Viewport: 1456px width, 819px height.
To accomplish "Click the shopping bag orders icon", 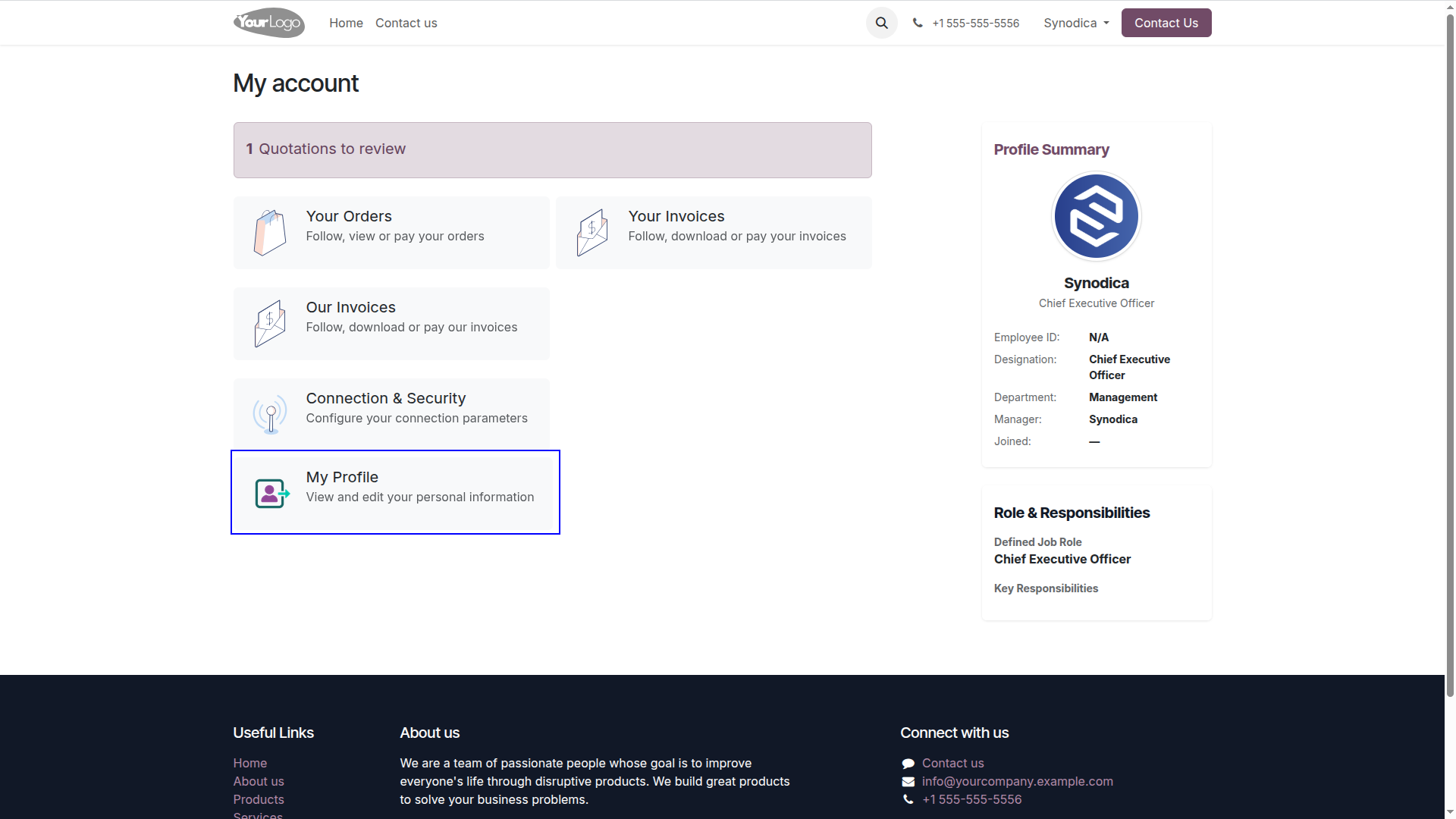I will [270, 233].
